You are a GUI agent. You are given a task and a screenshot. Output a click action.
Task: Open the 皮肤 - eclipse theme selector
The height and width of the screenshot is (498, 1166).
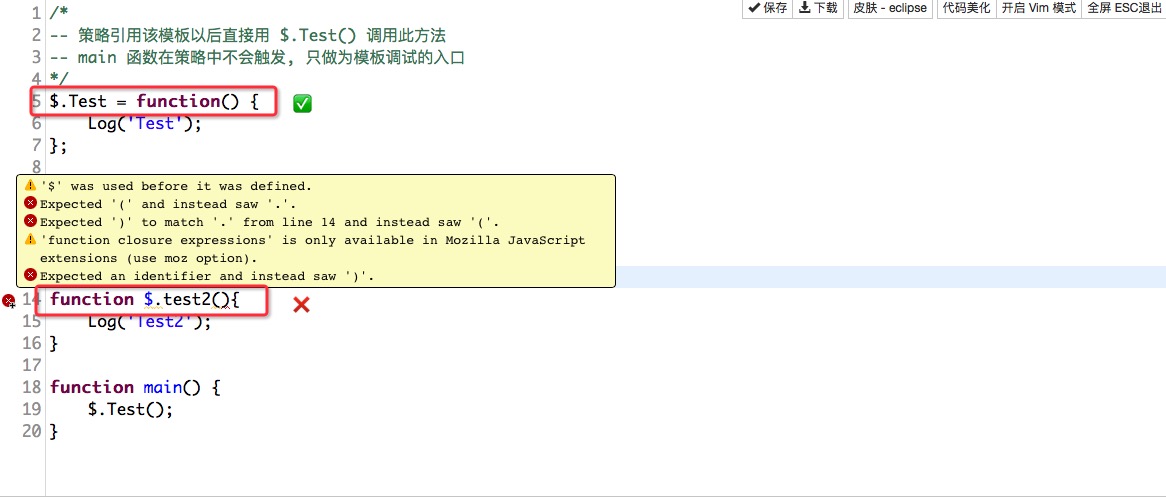point(890,8)
